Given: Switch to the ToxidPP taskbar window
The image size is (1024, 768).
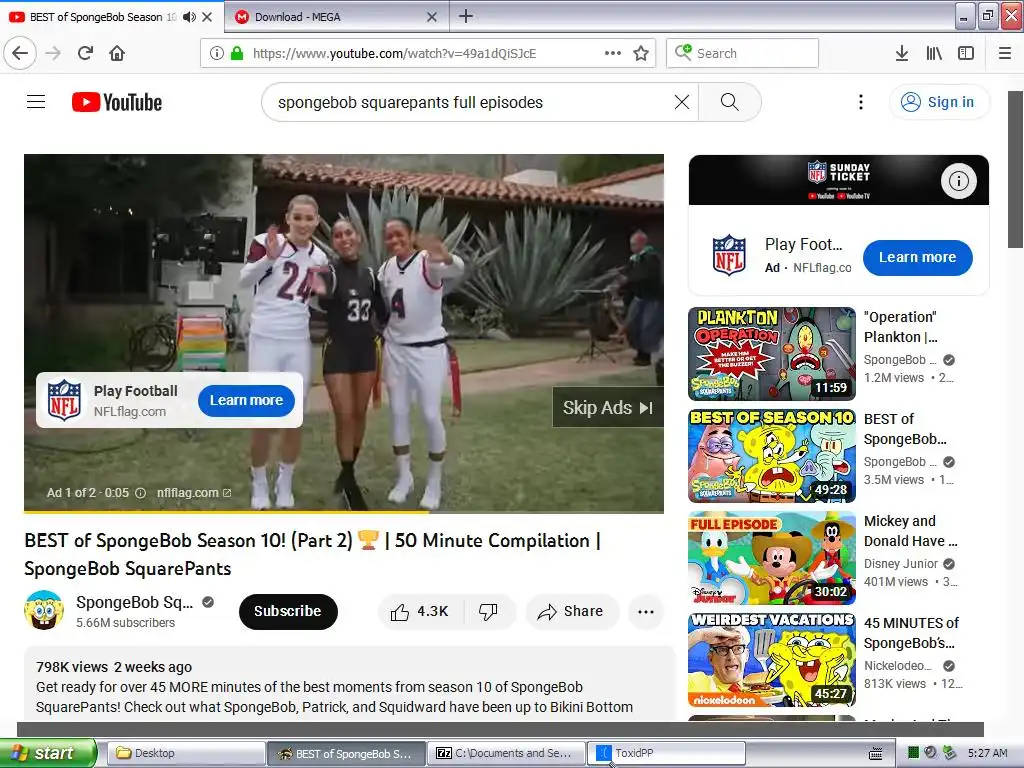Looking at the screenshot, I should [x=666, y=753].
